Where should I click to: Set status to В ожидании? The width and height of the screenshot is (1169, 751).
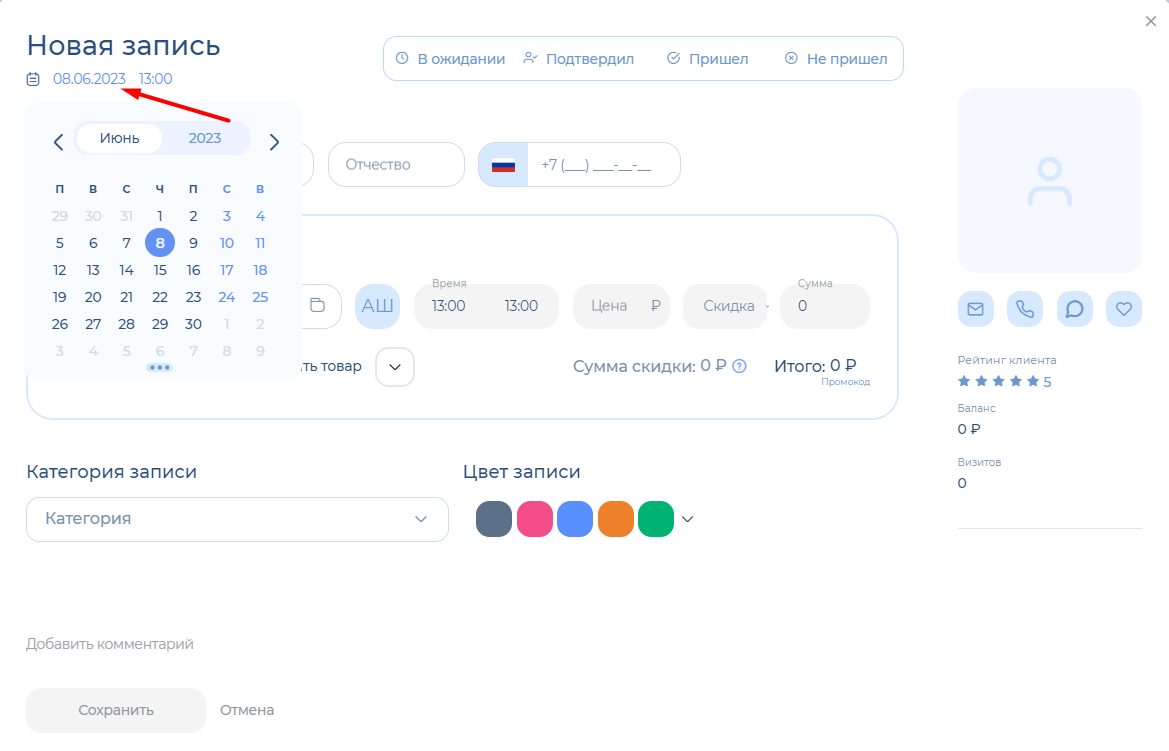450,59
